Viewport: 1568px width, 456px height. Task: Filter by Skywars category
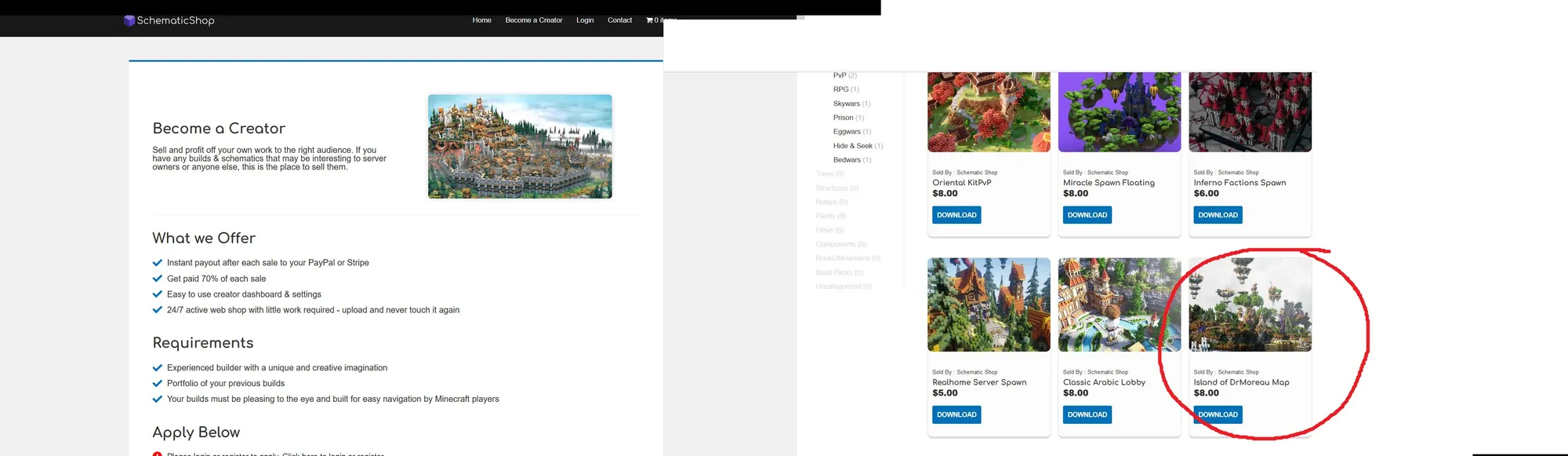coord(846,104)
